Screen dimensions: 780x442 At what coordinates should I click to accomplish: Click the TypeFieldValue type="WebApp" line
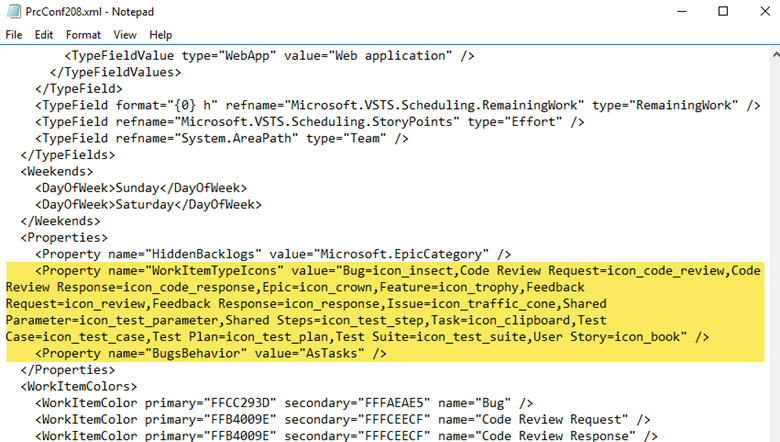pos(269,56)
